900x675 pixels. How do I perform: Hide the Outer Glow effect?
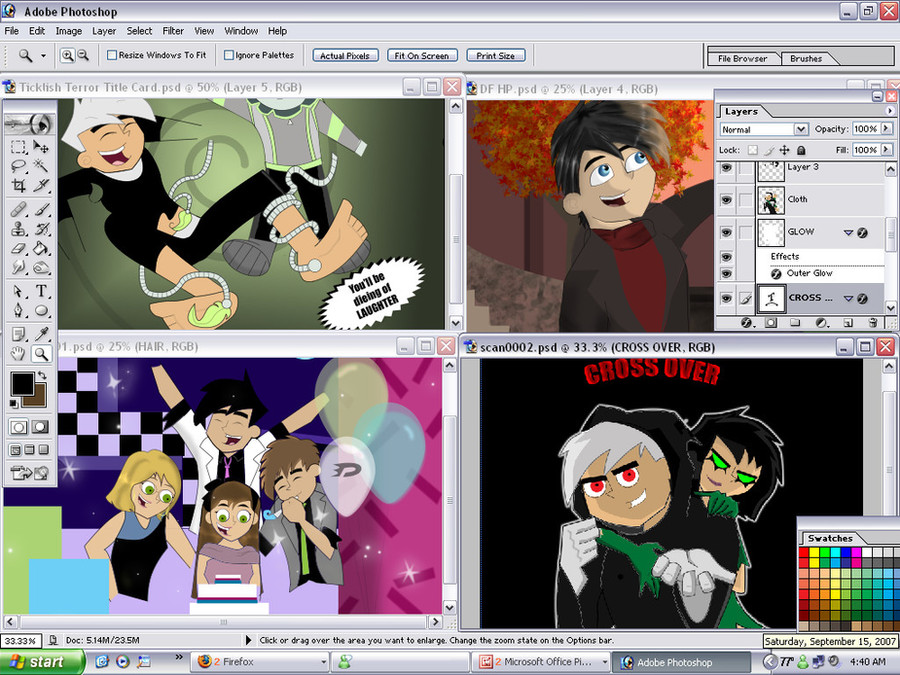pos(727,274)
